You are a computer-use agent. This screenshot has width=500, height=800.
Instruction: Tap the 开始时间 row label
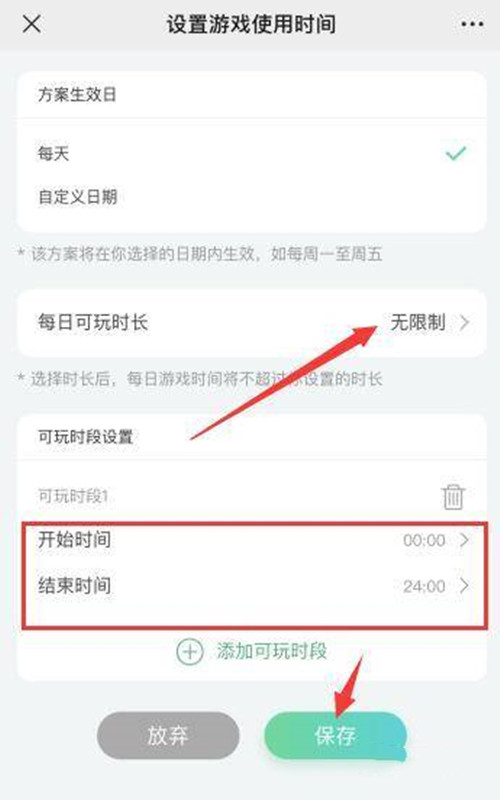coord(74,539)
